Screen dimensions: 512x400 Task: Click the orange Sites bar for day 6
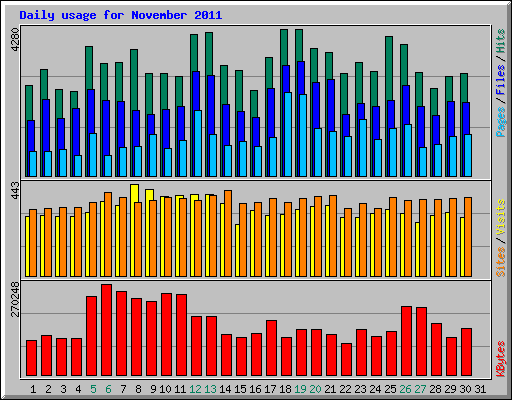[x=108, y=234]
